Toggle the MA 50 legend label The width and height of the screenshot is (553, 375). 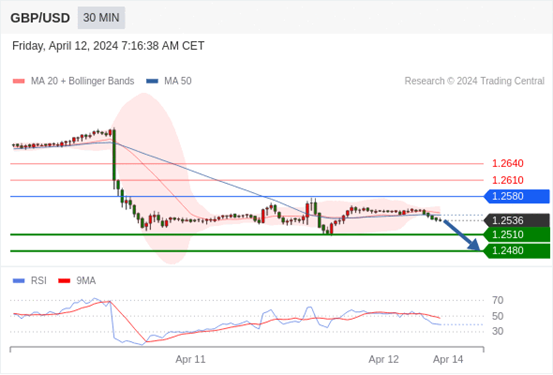point(178,81)
